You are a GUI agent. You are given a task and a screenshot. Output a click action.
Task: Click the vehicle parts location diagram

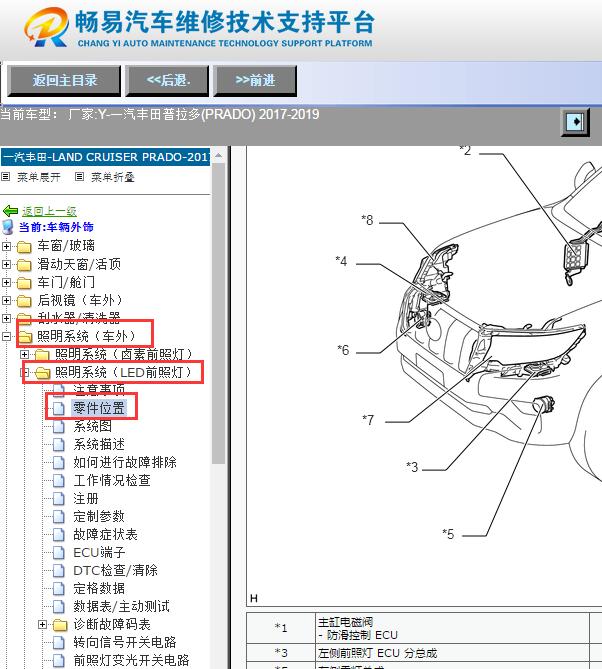tap(425, 375)
